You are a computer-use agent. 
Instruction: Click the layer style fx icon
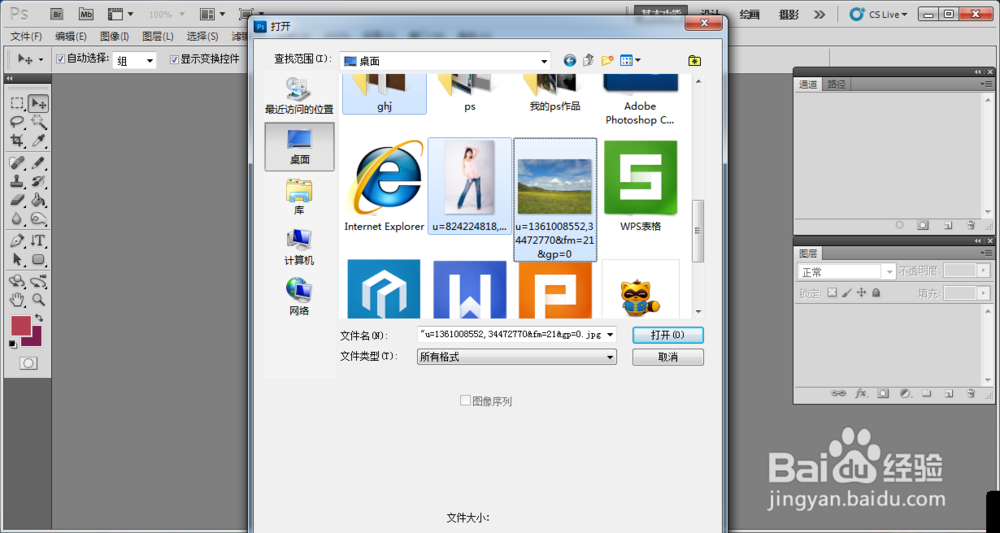coord(861,393)
